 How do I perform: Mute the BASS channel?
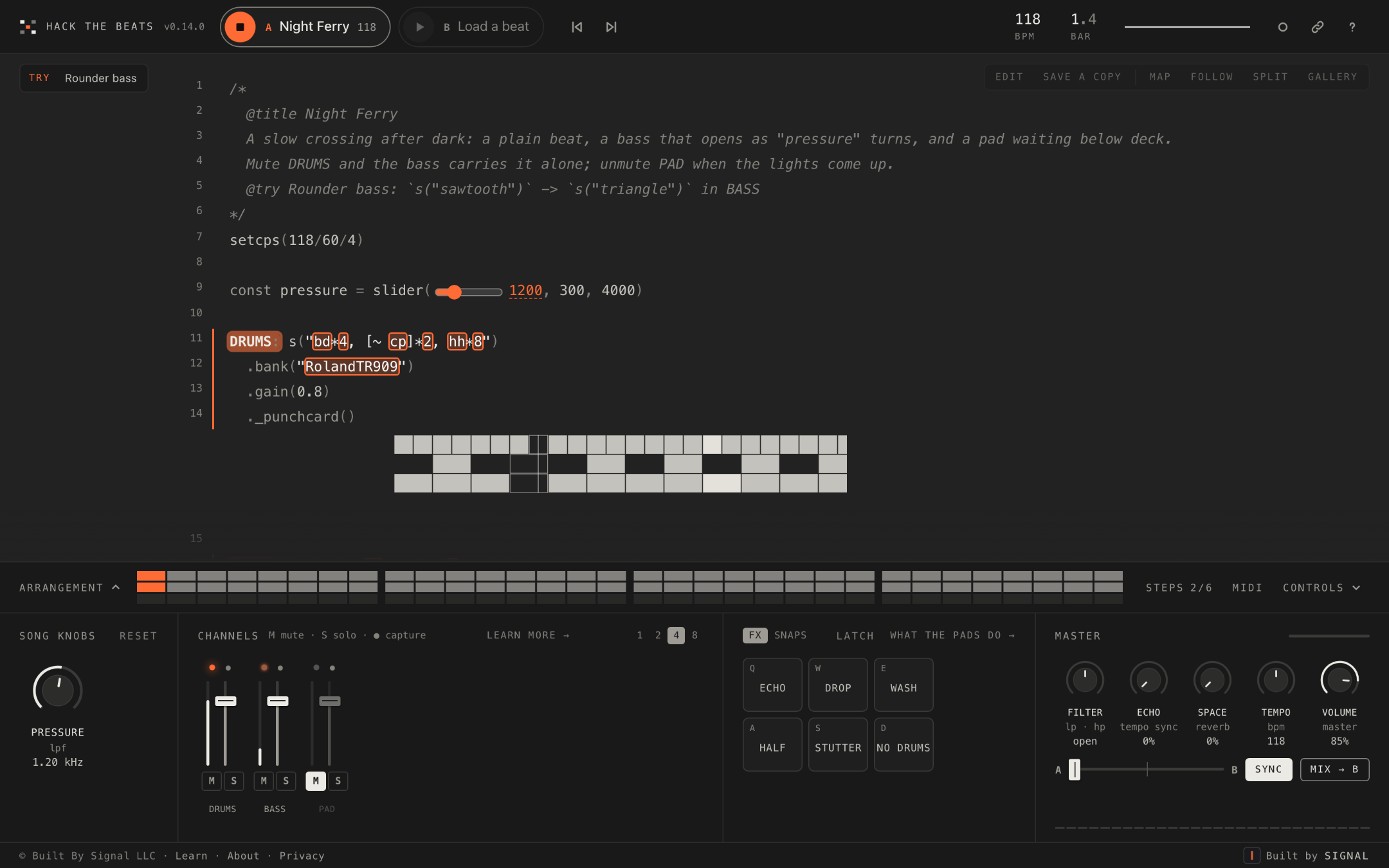264,781
